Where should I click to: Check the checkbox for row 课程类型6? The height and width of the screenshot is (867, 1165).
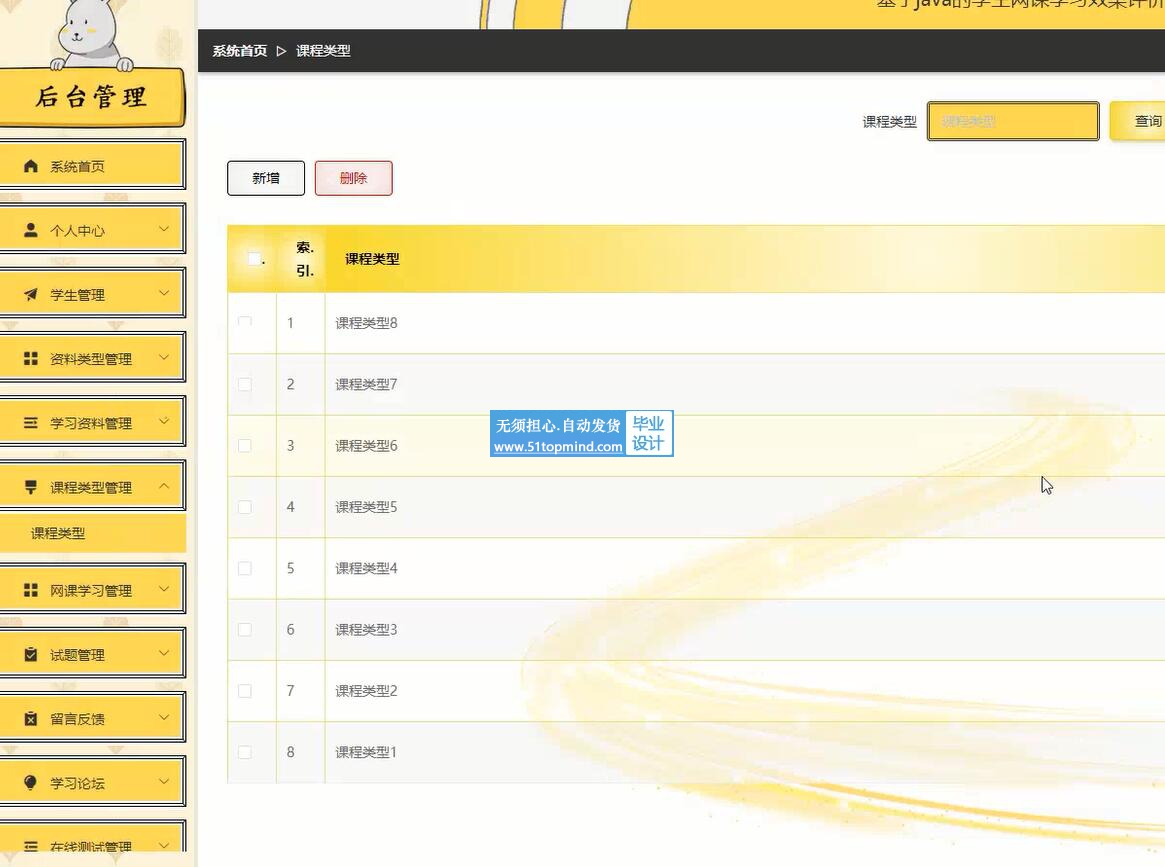click(x=244, y=446)
